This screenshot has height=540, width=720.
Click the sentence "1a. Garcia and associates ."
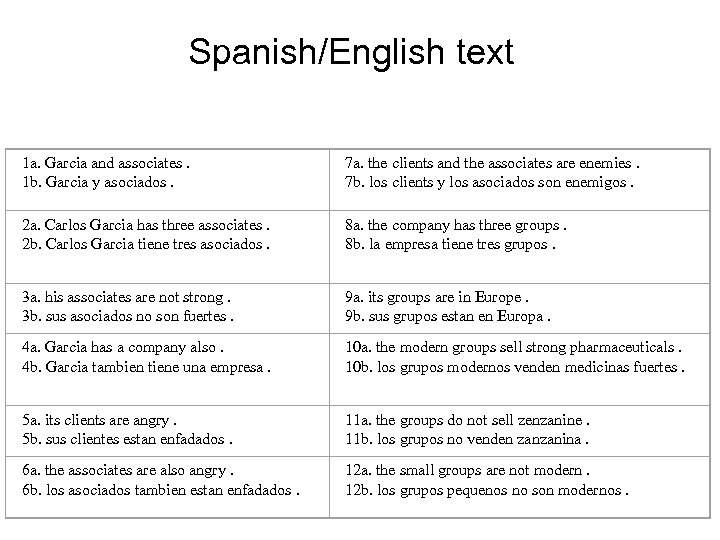[108, 161]
